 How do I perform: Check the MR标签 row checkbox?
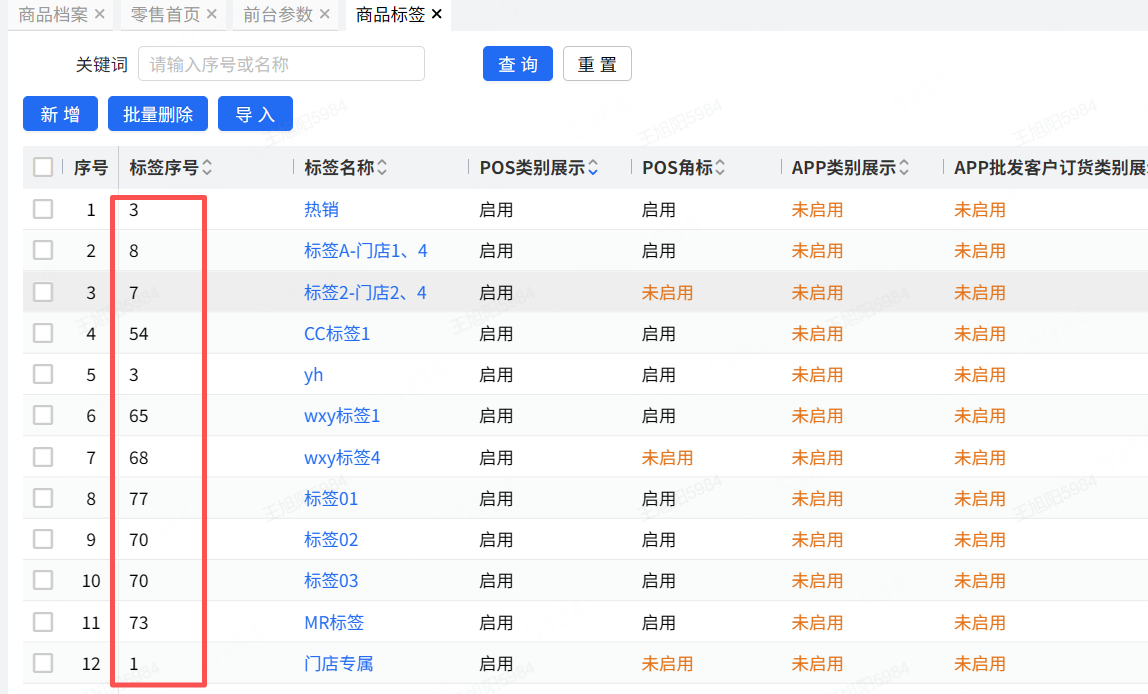coord(43,622)
